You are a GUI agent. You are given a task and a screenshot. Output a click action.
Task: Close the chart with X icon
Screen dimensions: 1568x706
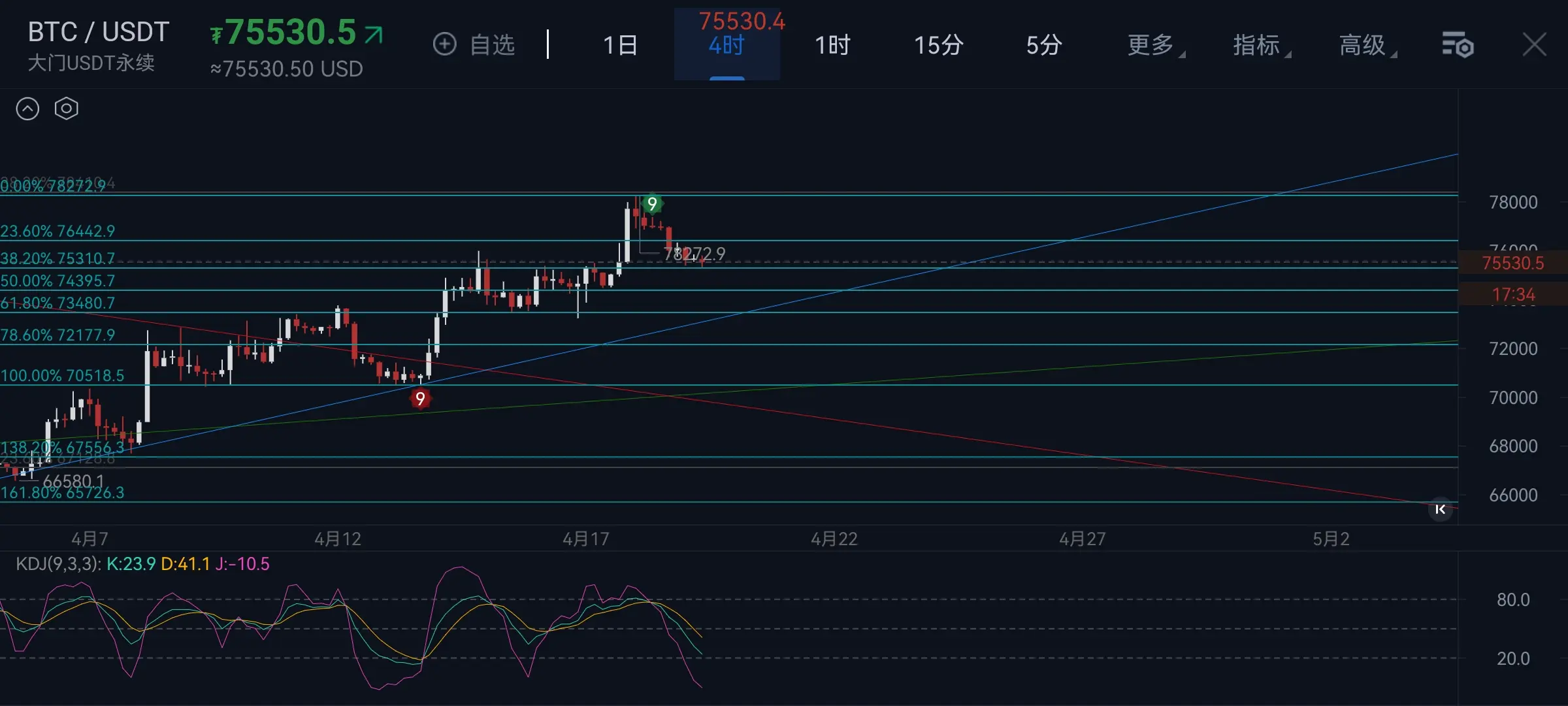coord(1534,44)
